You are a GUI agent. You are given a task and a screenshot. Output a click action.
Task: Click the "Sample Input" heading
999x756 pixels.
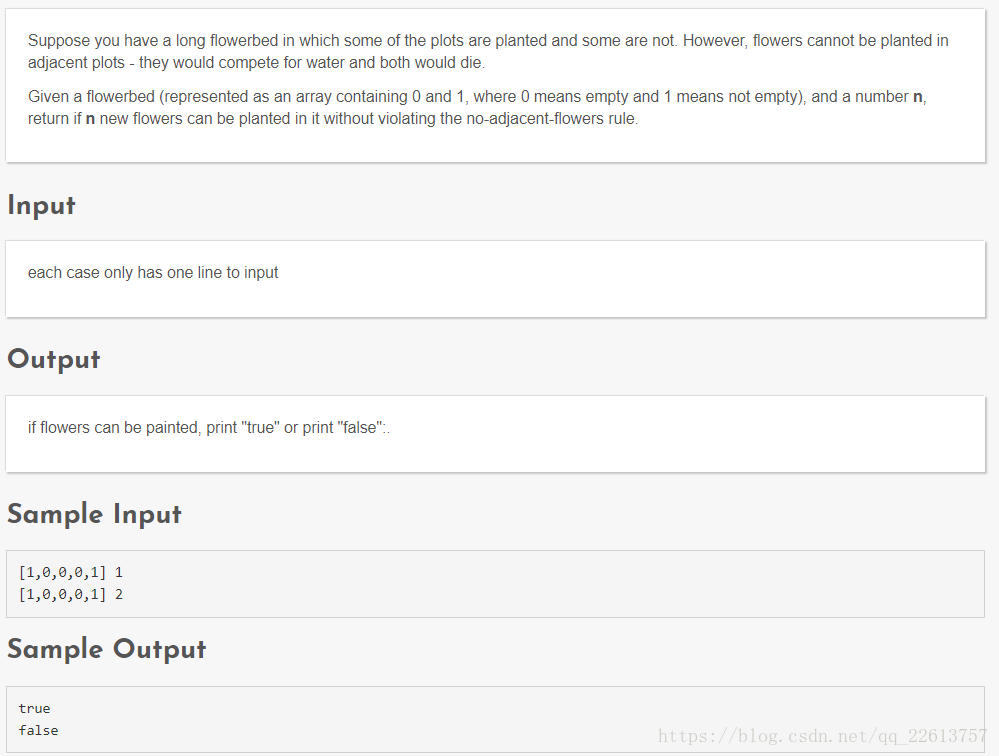(x=94, y=515)
